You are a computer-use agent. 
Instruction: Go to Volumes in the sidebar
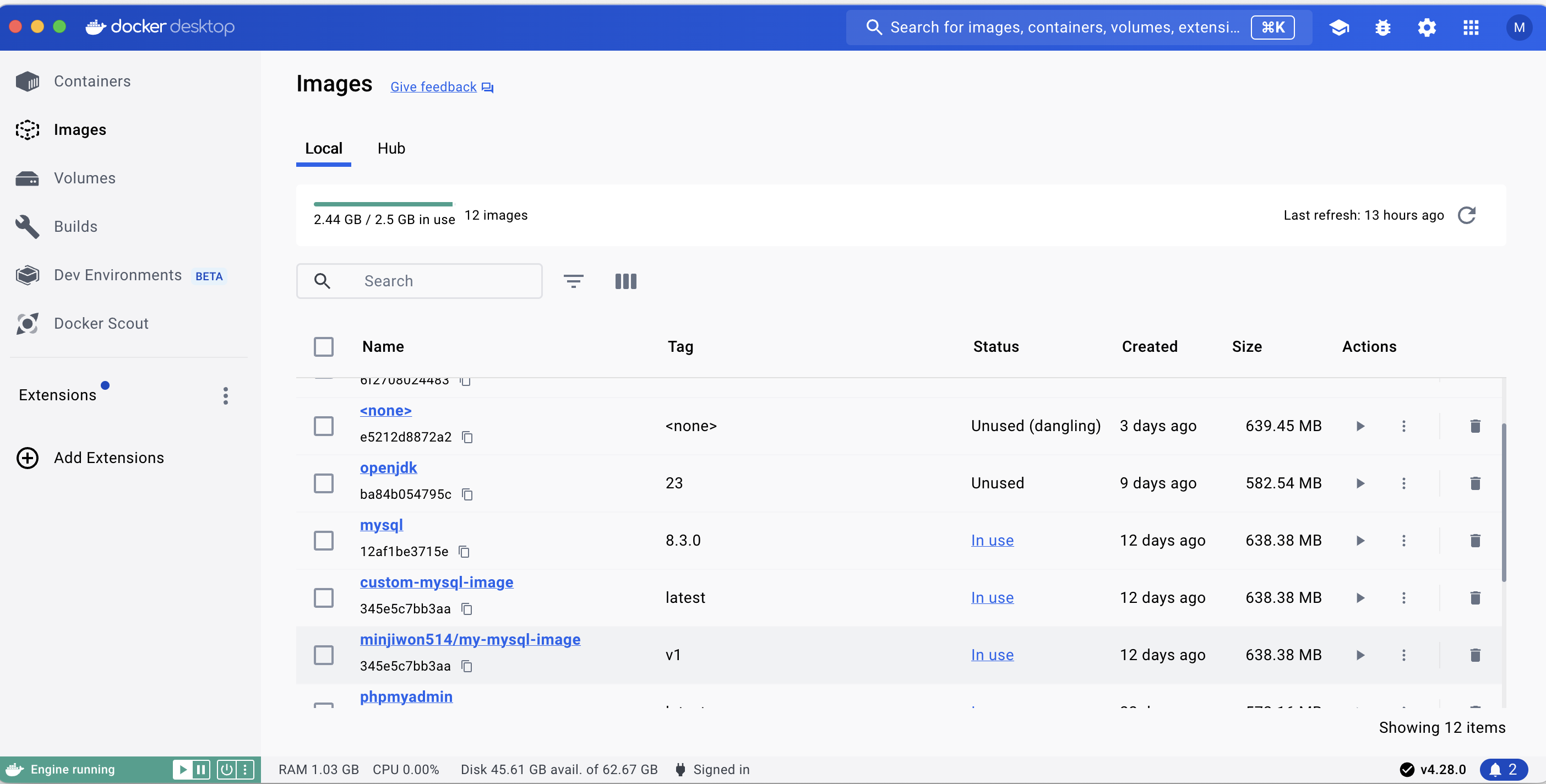coord(85,178)
